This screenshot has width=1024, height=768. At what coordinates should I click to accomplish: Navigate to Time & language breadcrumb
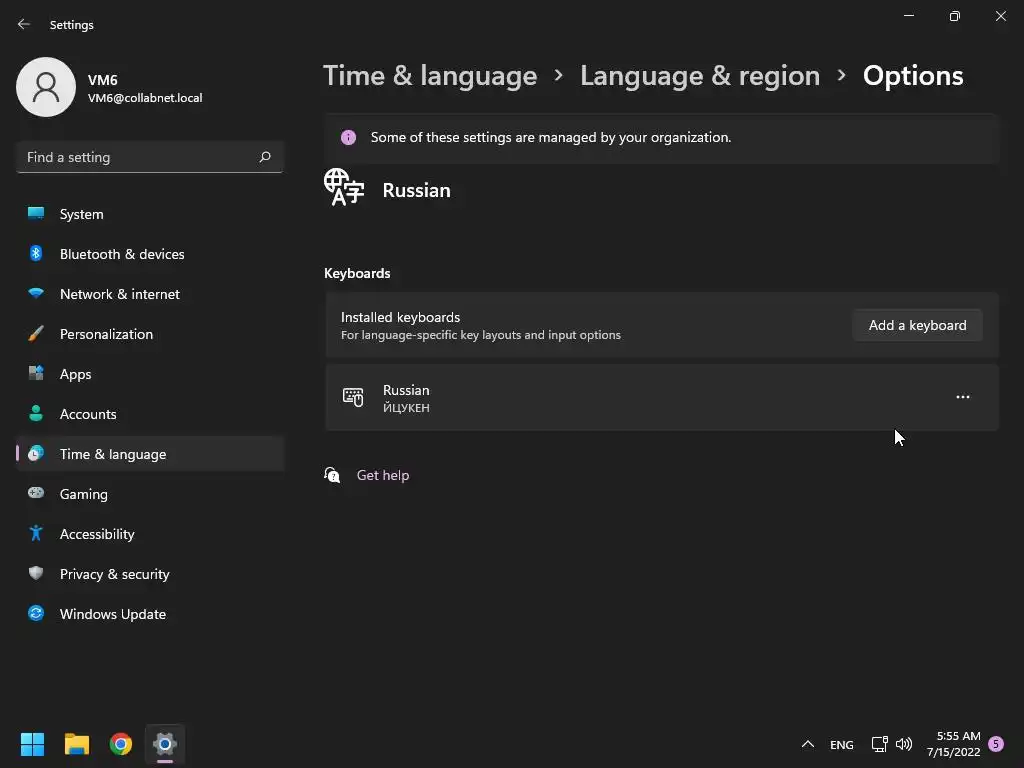(430, 76)
